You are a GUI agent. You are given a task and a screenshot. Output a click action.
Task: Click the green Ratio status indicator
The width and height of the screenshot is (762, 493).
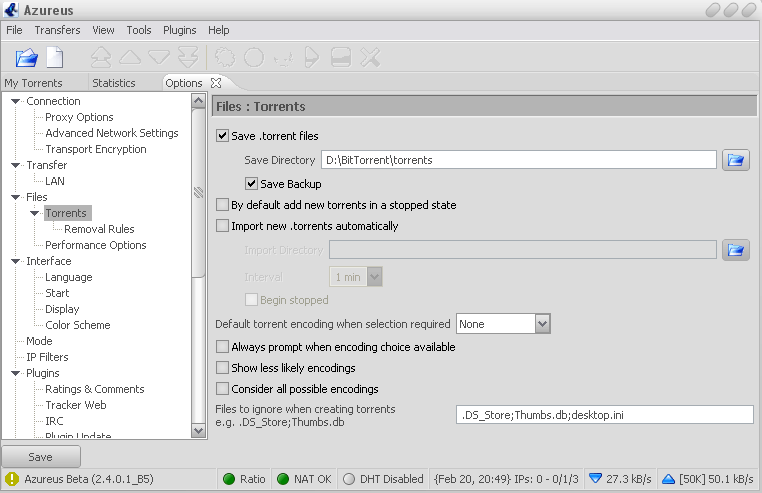point(228,479)
